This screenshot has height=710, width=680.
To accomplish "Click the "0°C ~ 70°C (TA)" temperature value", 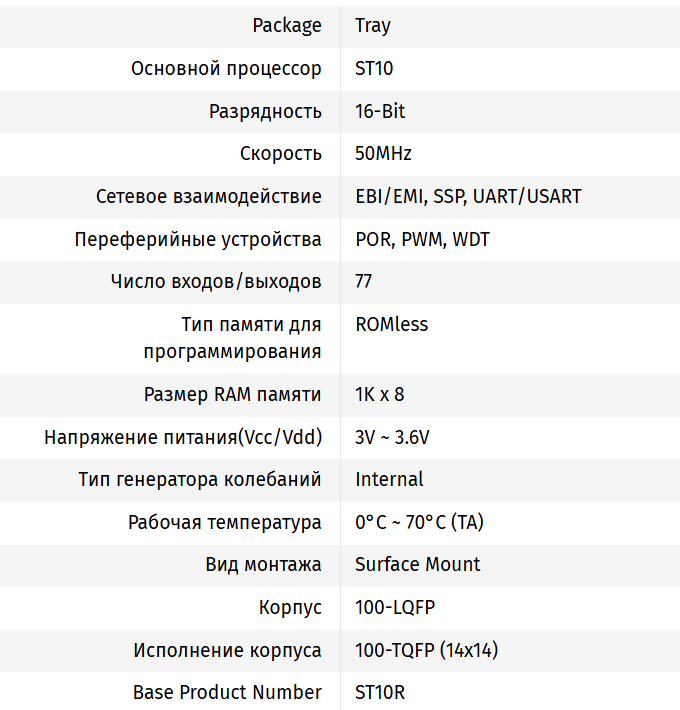I will tap(419, 522).
